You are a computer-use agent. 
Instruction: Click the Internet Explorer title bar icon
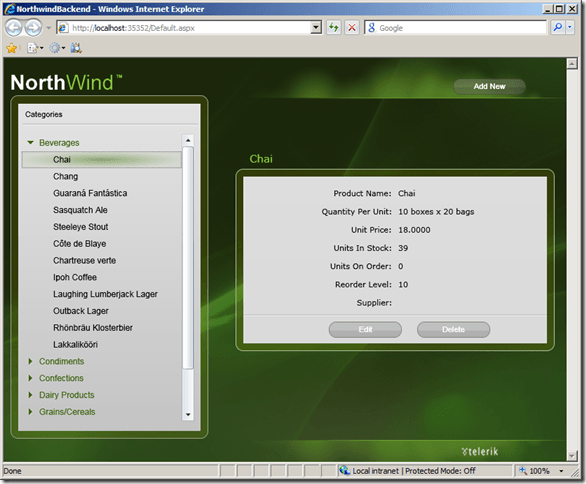10,9
